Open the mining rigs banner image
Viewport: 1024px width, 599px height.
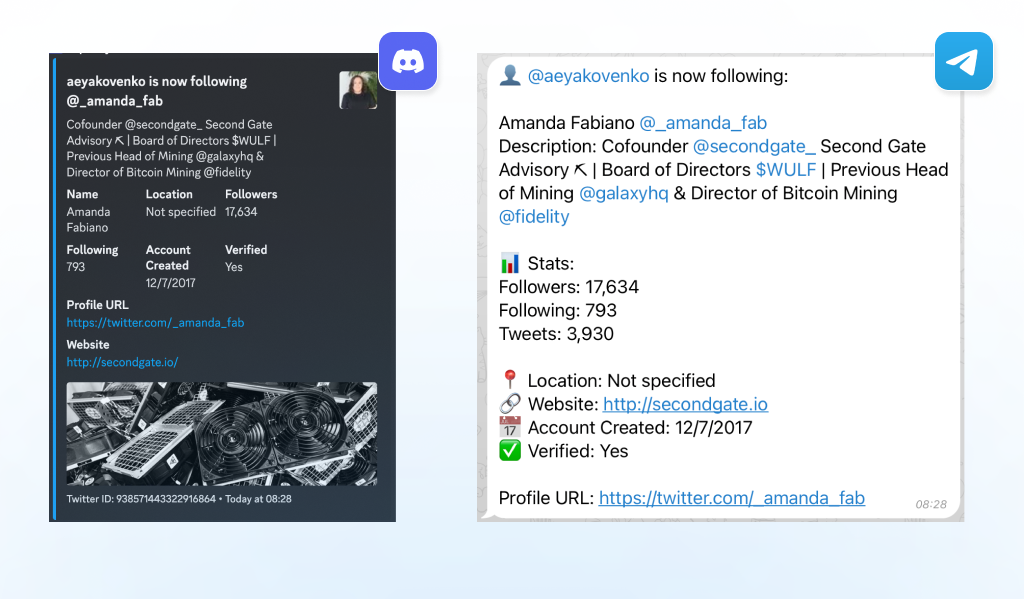pos(221,434)
